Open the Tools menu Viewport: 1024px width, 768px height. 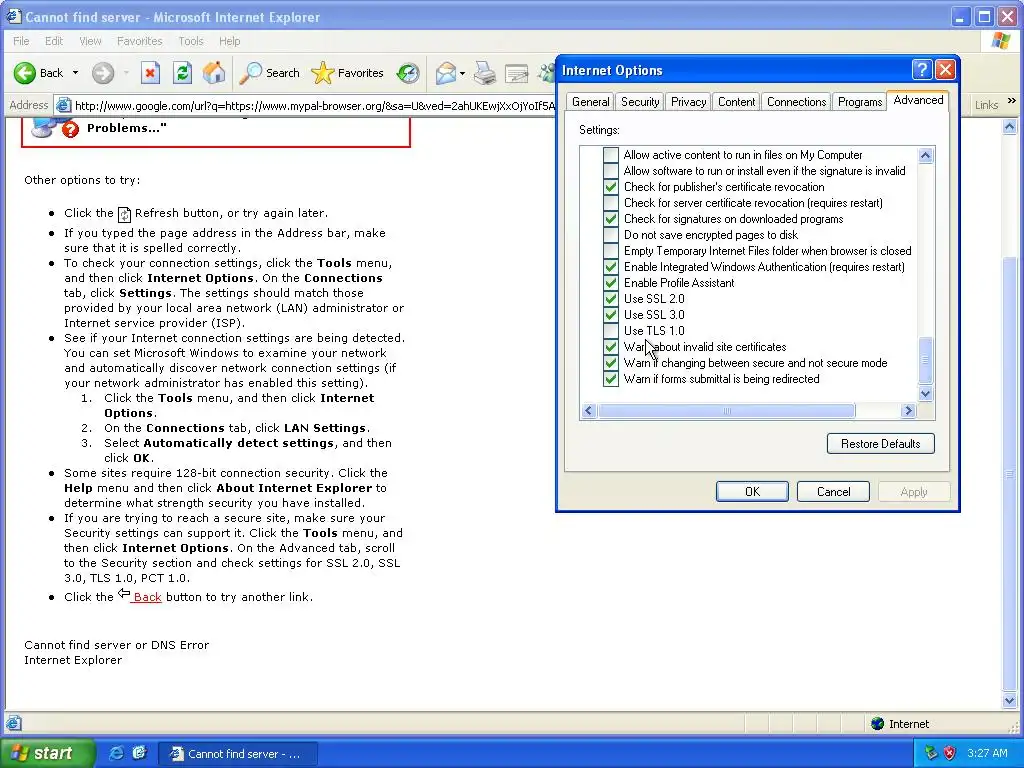pyautogui.click(x=191, y=41)
